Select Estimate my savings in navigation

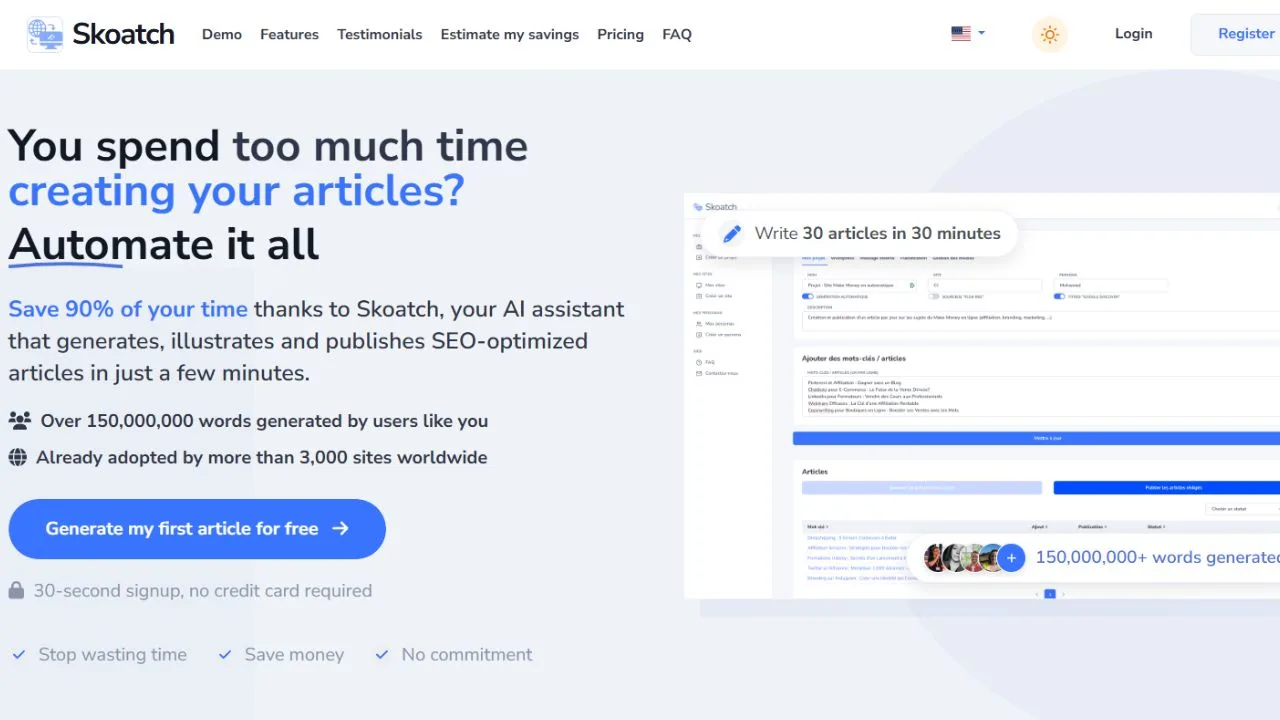click(x=510, y=34)
